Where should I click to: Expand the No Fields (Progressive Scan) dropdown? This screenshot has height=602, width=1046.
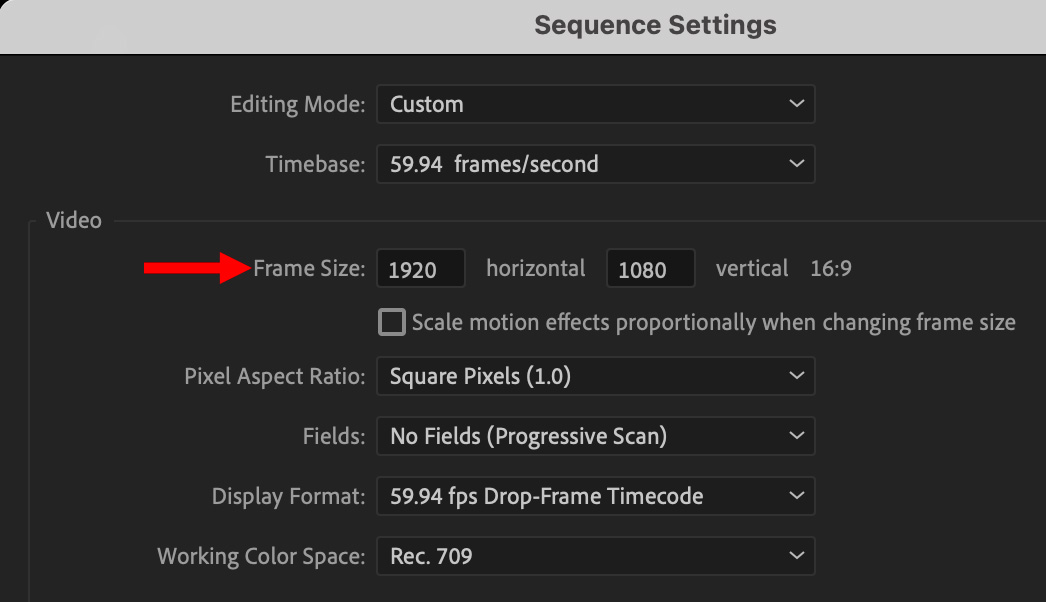click(595, 436)
